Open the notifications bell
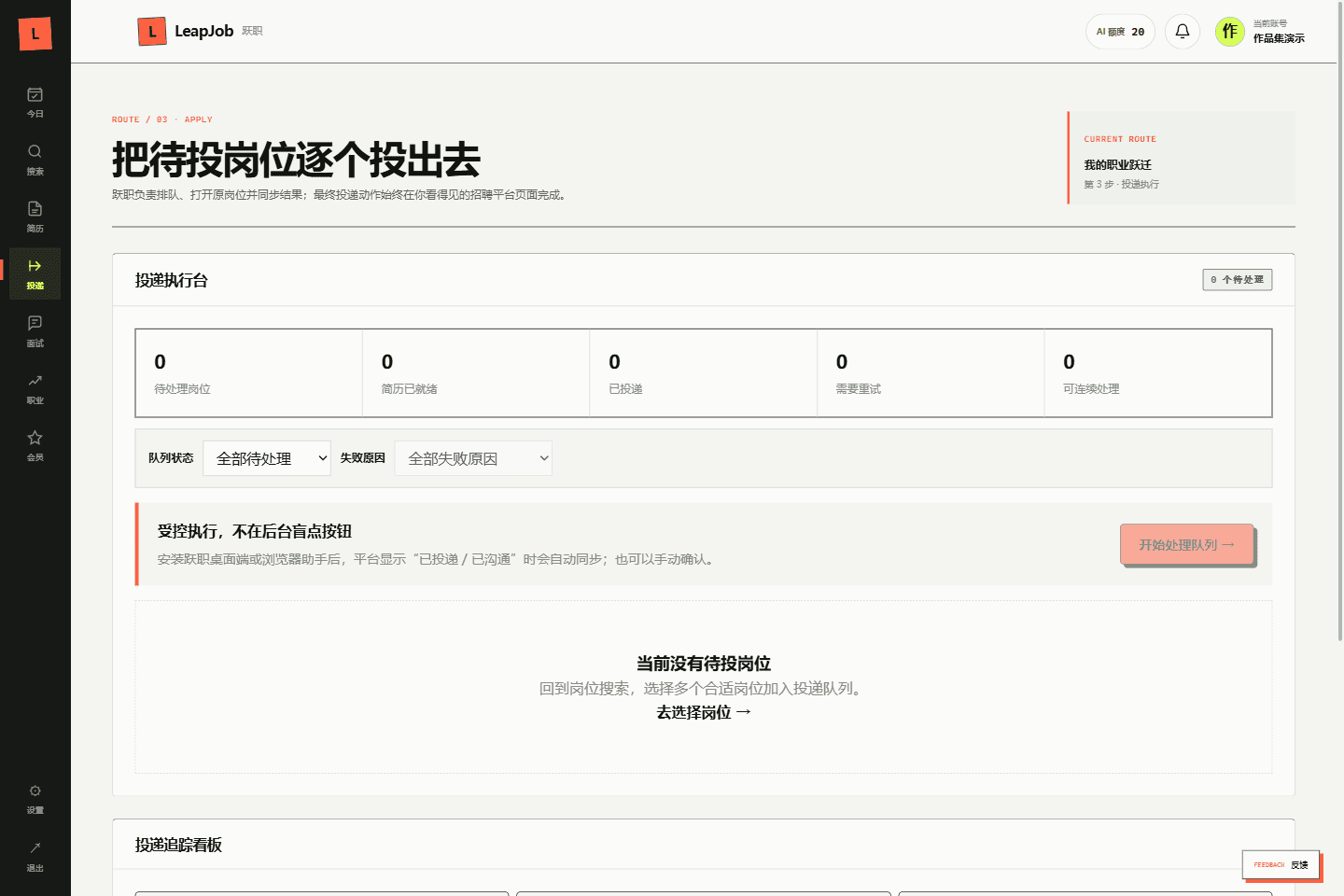 [x=1183, y=32]
